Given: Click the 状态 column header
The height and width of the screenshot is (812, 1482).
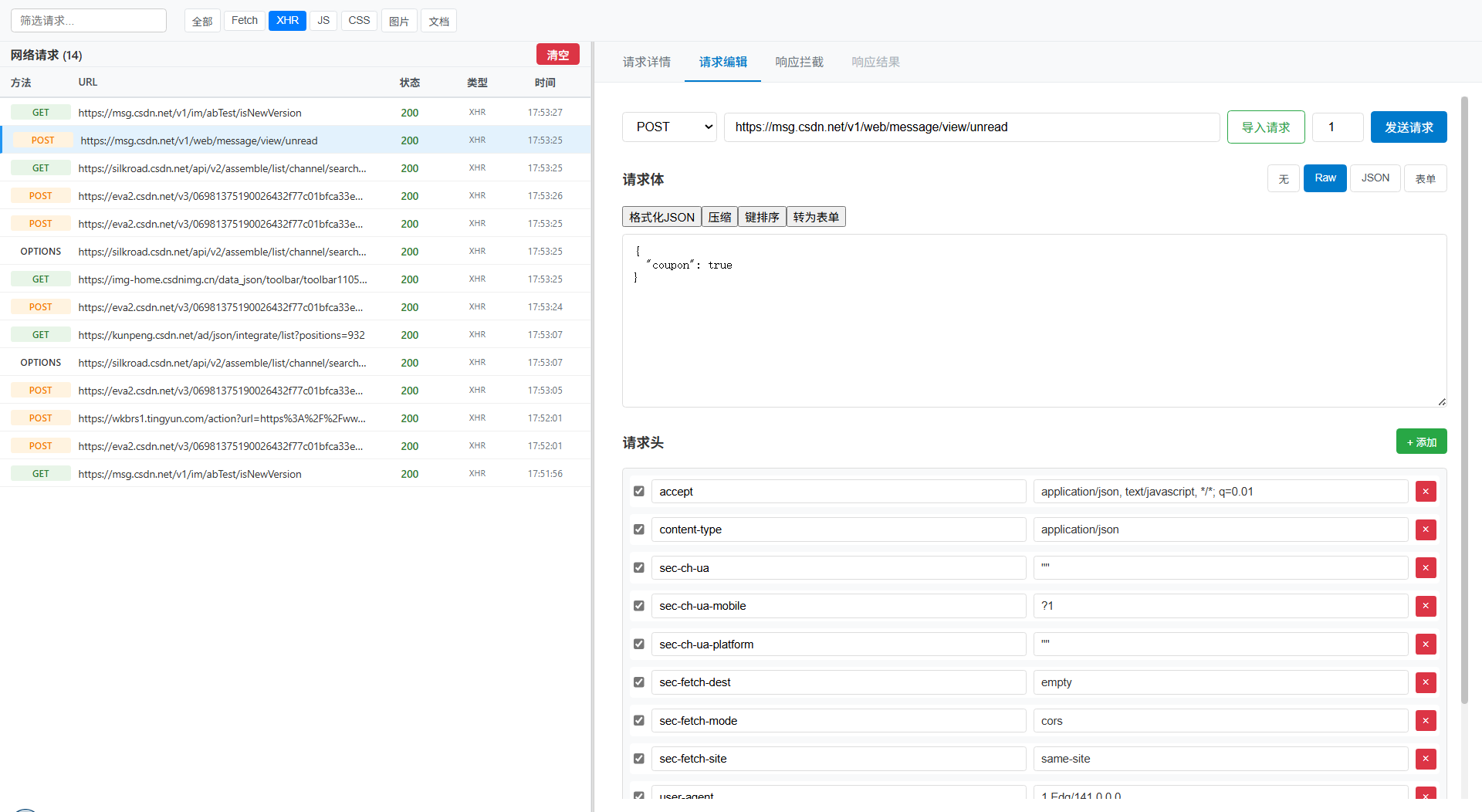Looking at the screenshot, I should click(x=410, y=83).
